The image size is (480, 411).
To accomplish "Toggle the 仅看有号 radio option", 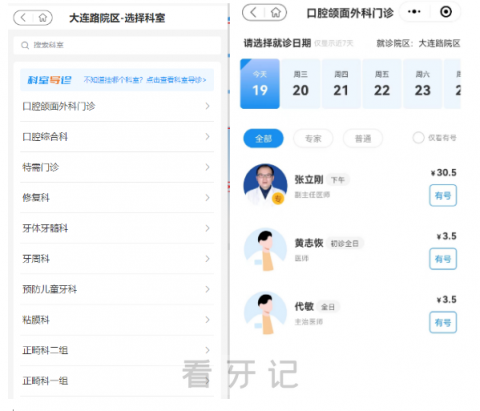I will pos(418,138).
